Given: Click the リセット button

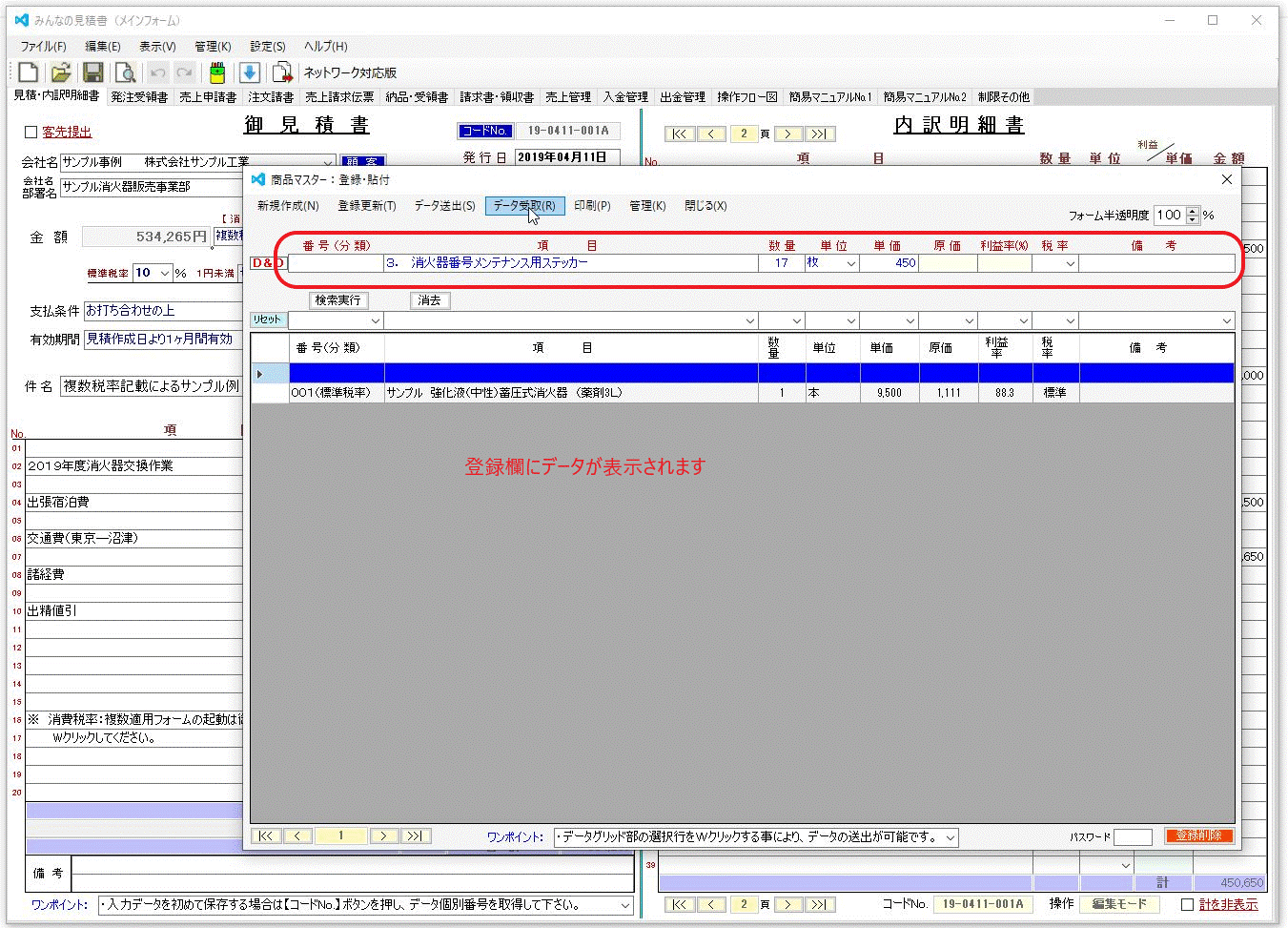Looking at the screenshot, I should (x=268, y=320).
